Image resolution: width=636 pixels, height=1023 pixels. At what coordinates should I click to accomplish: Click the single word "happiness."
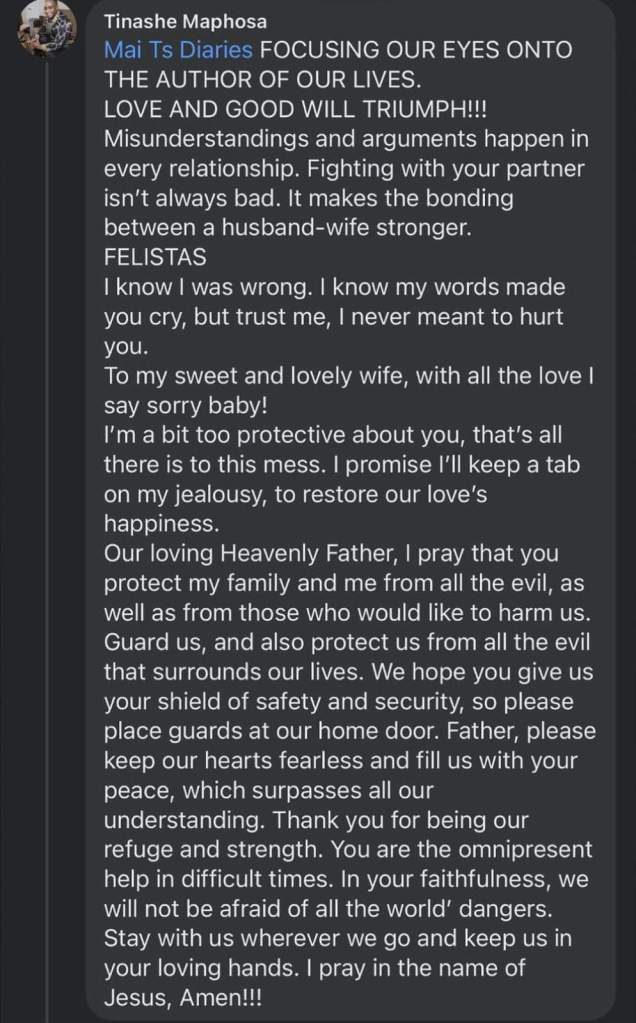159,523
